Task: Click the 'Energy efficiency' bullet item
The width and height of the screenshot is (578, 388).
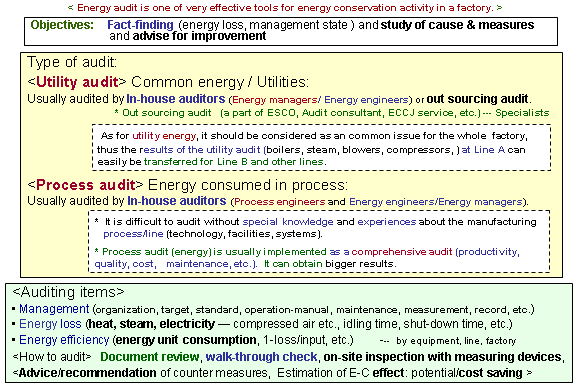Action: [64, 340]
